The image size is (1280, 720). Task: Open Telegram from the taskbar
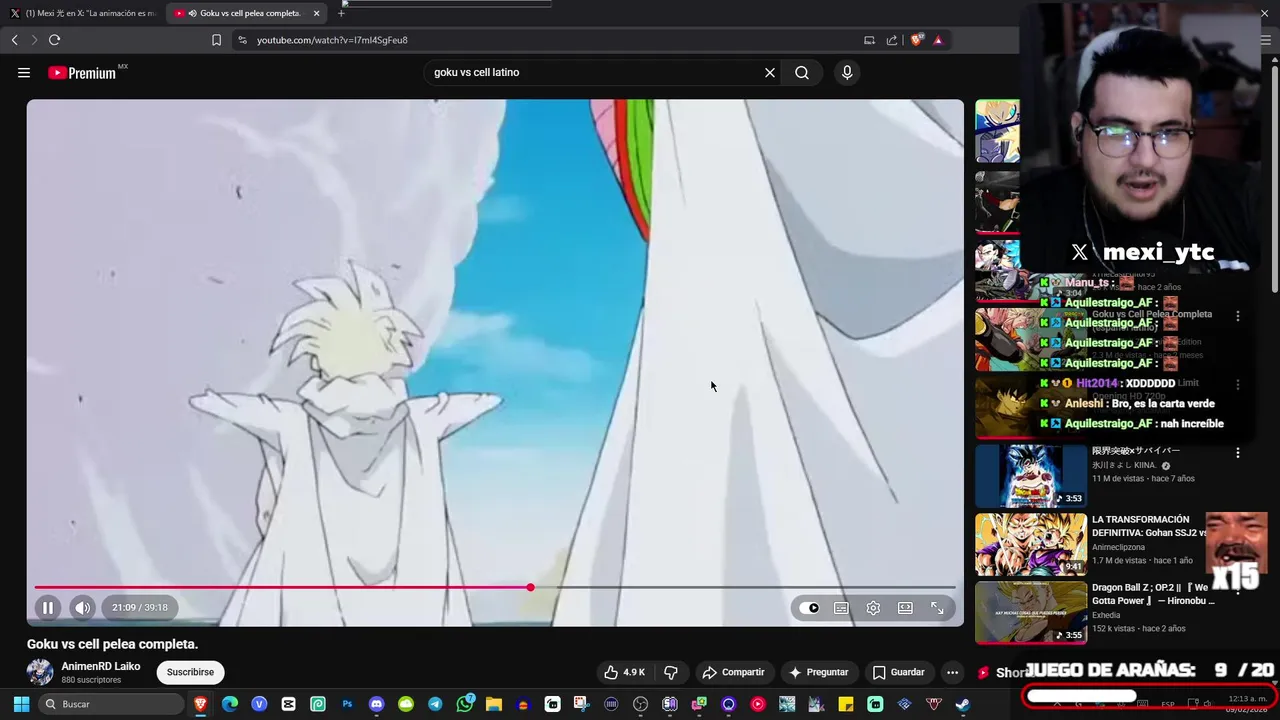point(435,704)
